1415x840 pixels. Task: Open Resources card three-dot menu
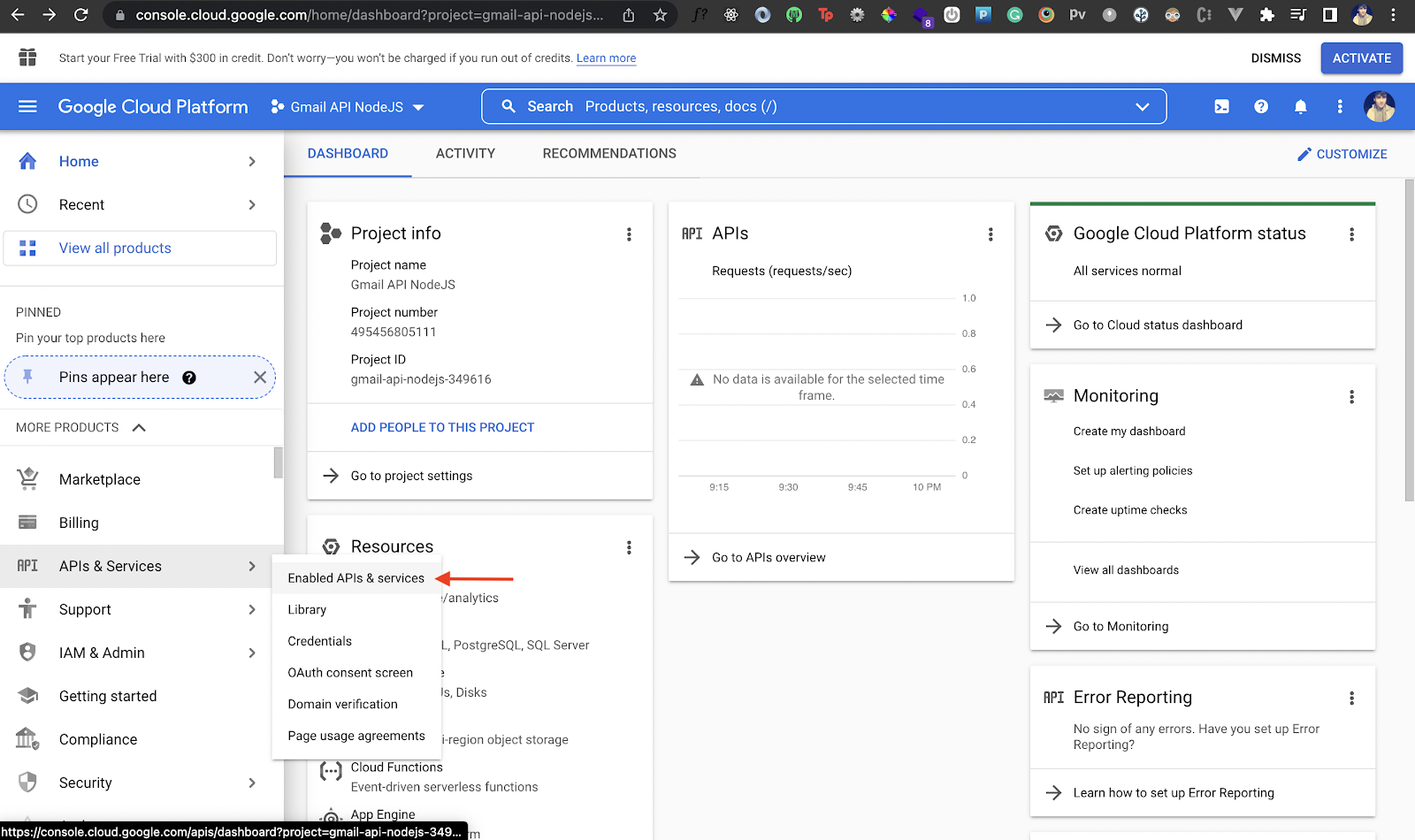pos(629,547)
